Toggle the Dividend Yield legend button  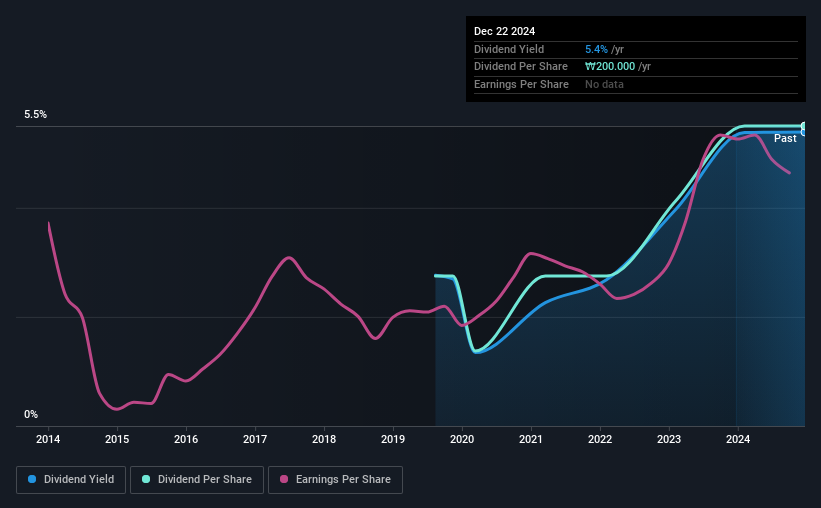(71, 480)
